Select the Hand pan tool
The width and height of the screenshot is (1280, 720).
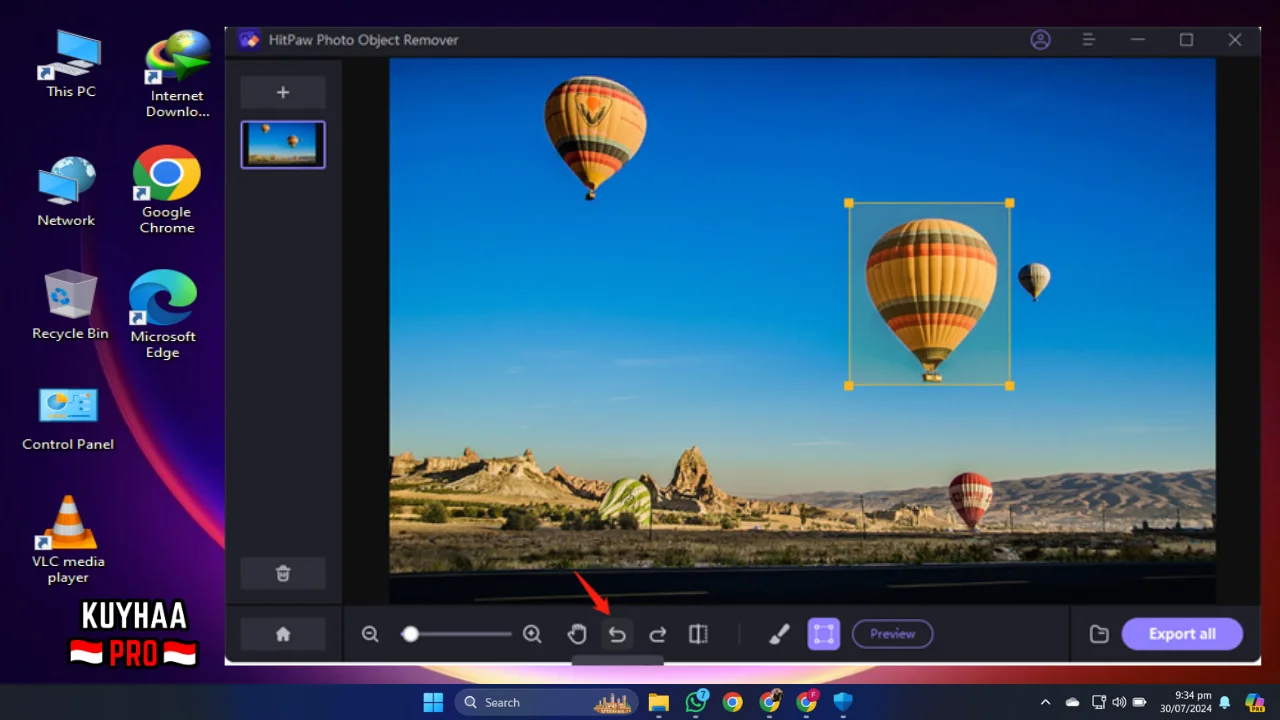point(577,634)
